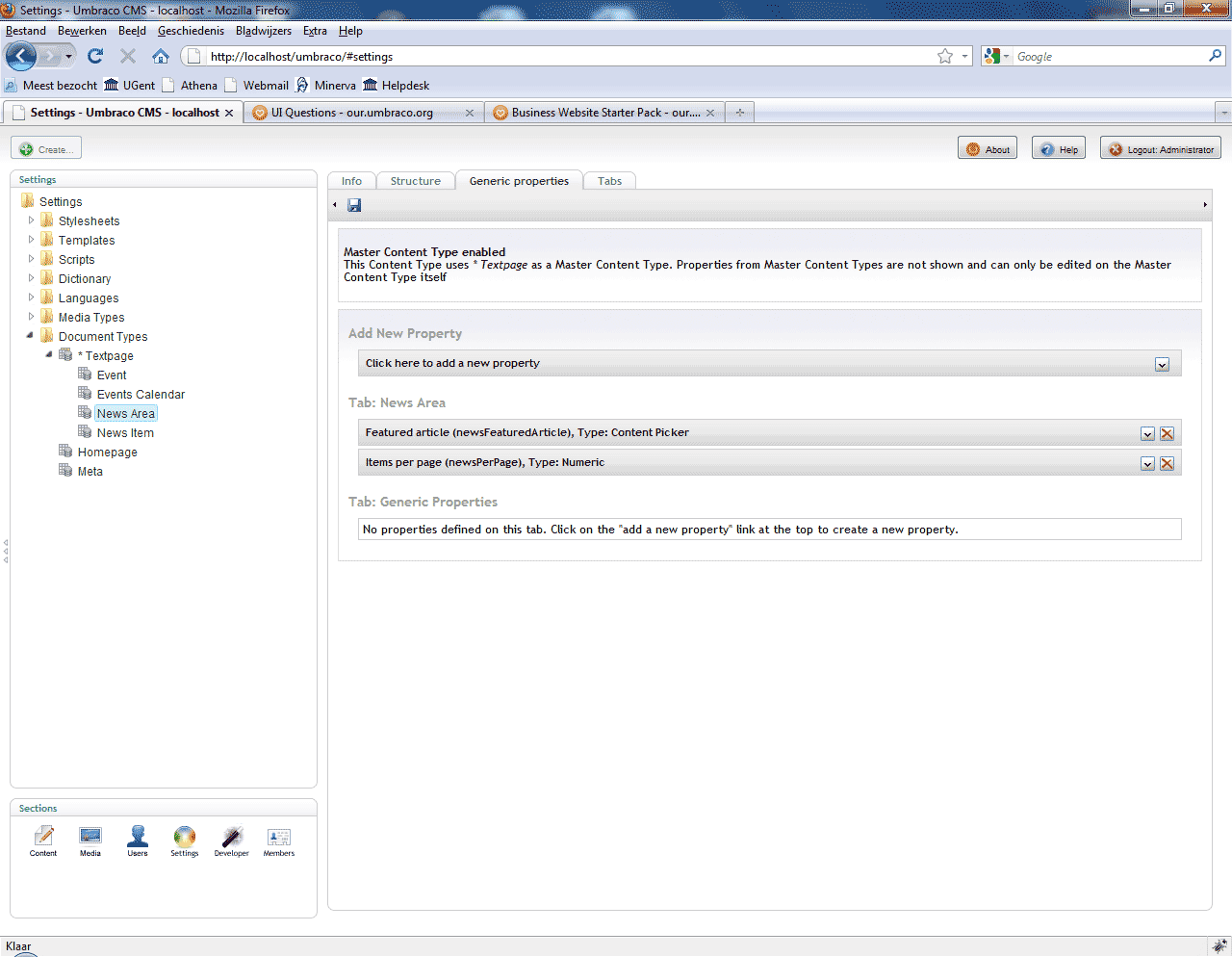
Task: Open the Media section icon
Action: pyautogui.click(x=90, y=840)
